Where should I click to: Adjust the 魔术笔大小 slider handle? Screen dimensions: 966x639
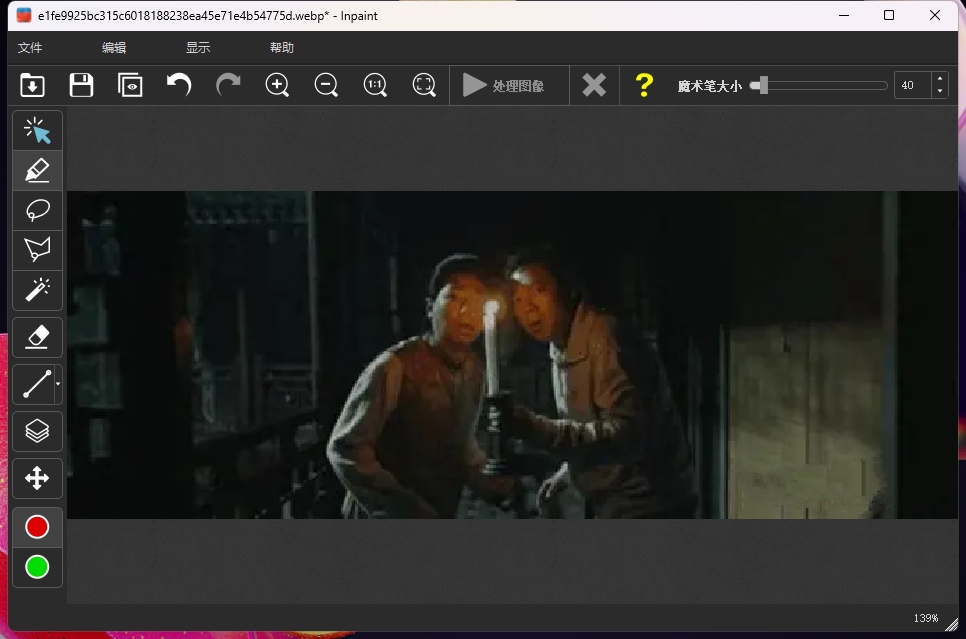point(763,86)
